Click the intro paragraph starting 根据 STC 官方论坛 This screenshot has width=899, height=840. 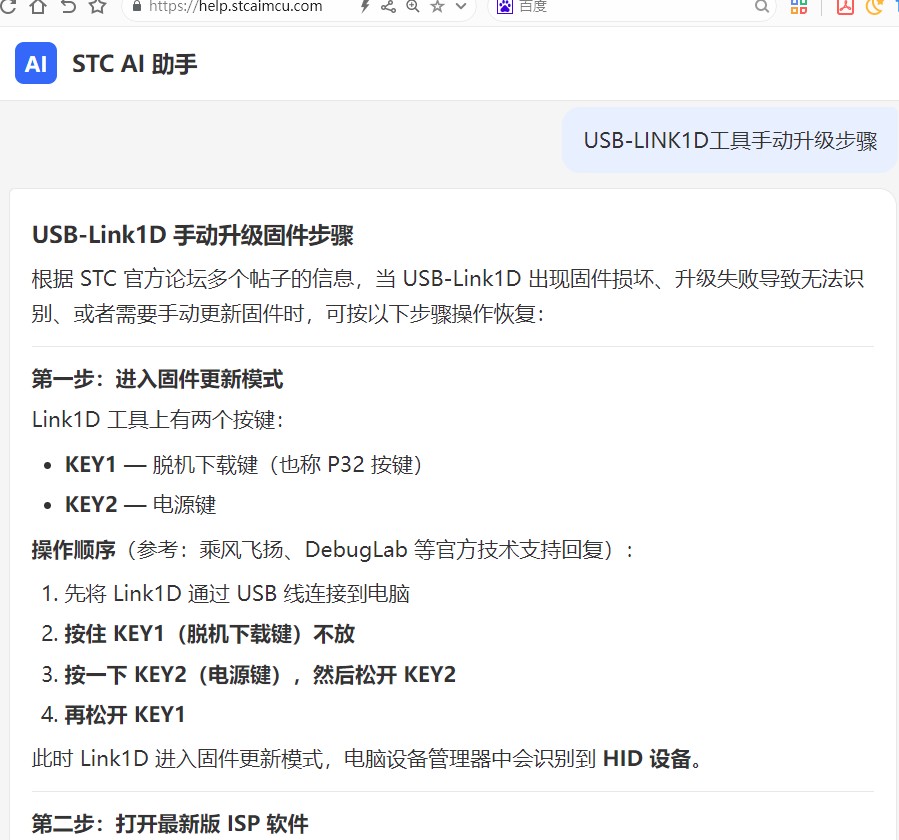tap(448, 296)
